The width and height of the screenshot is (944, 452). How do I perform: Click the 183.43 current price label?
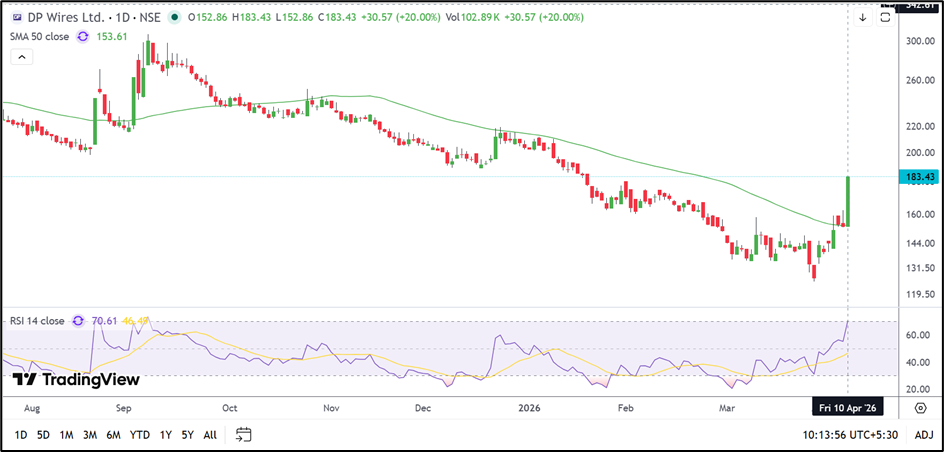pyautogui.click(x=918, y=177)
